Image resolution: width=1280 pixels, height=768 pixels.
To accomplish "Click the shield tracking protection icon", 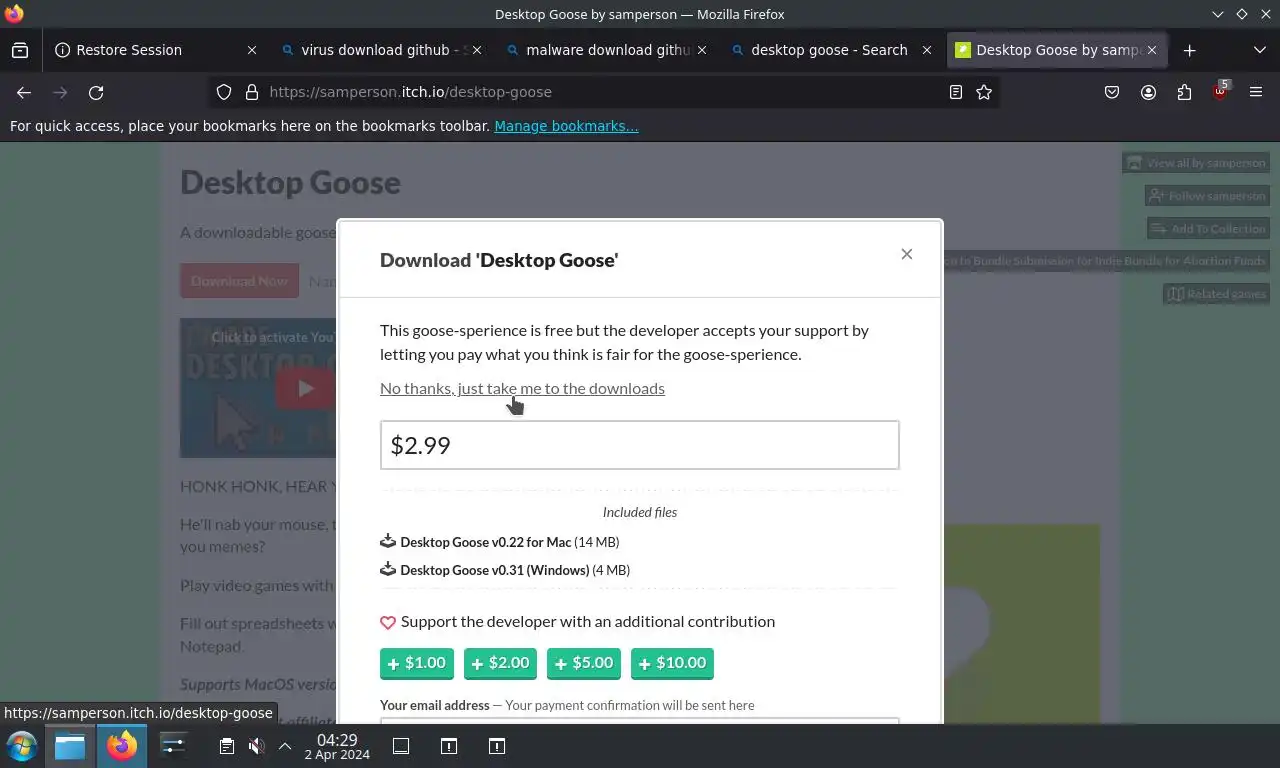I will click(x=224, y=92).
